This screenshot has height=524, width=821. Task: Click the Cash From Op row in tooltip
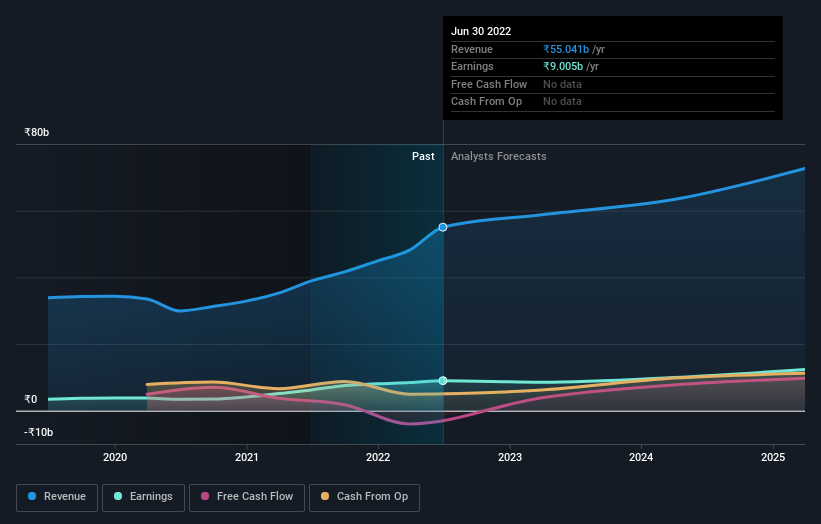click(613, 102)
